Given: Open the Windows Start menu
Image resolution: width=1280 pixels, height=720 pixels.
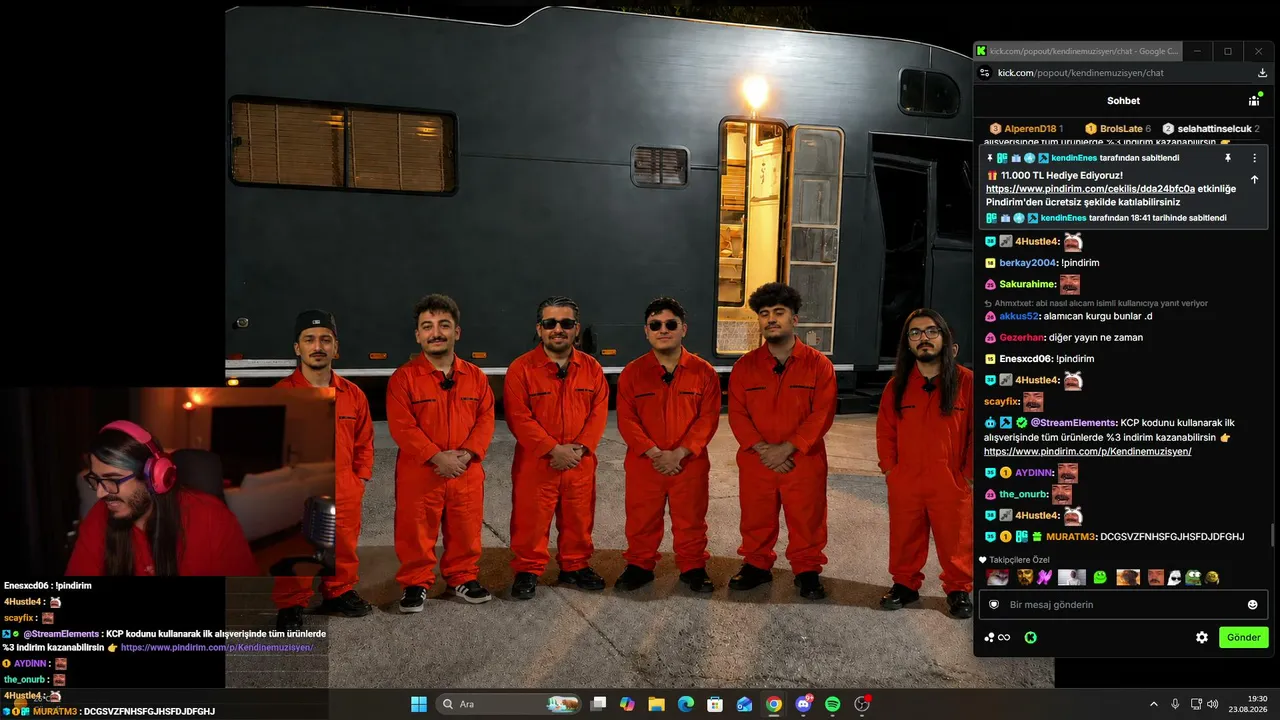Looking at the screenshot, I should click(x=419, y=704).
